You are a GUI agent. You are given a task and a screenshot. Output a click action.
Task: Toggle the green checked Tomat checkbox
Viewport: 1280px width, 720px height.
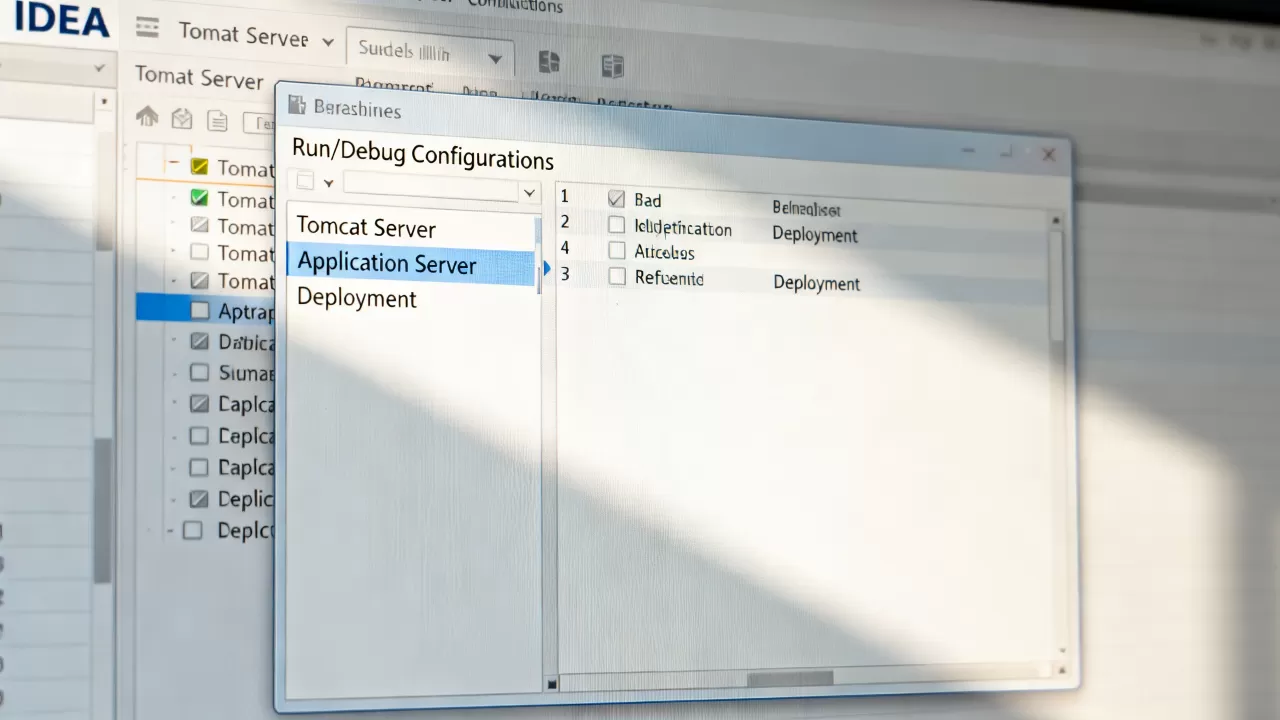(x=199, y=197)
